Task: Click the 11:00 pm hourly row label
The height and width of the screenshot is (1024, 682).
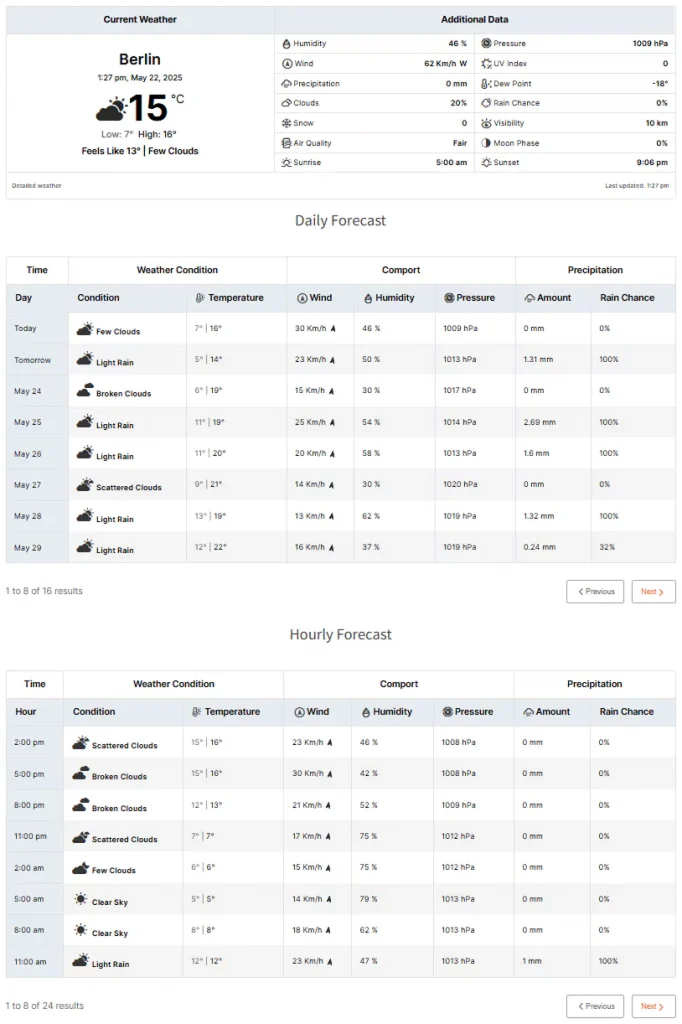Action: point(31,837)
